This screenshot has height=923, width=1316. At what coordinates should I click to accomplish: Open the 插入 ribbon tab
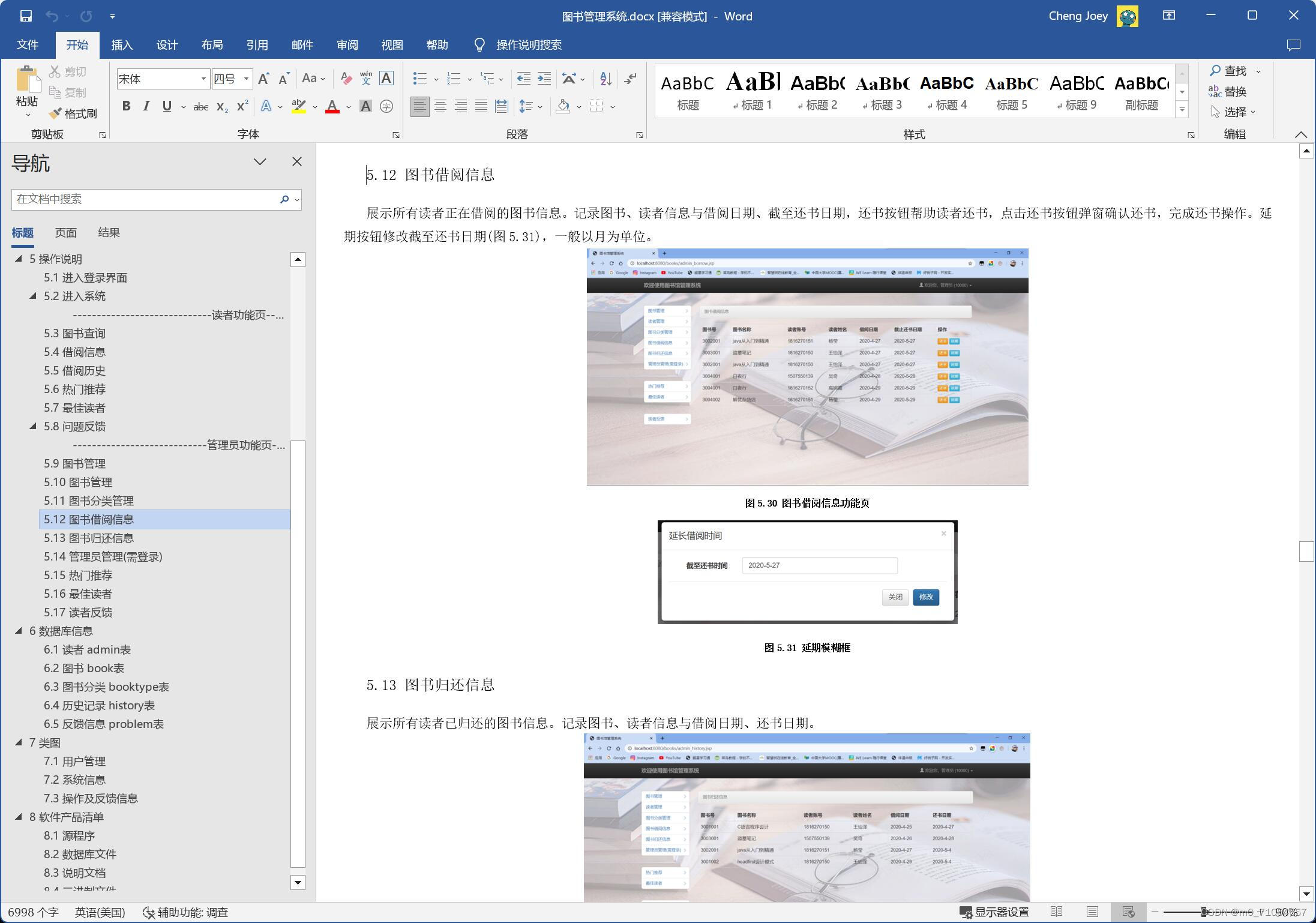tap(122, 45)
